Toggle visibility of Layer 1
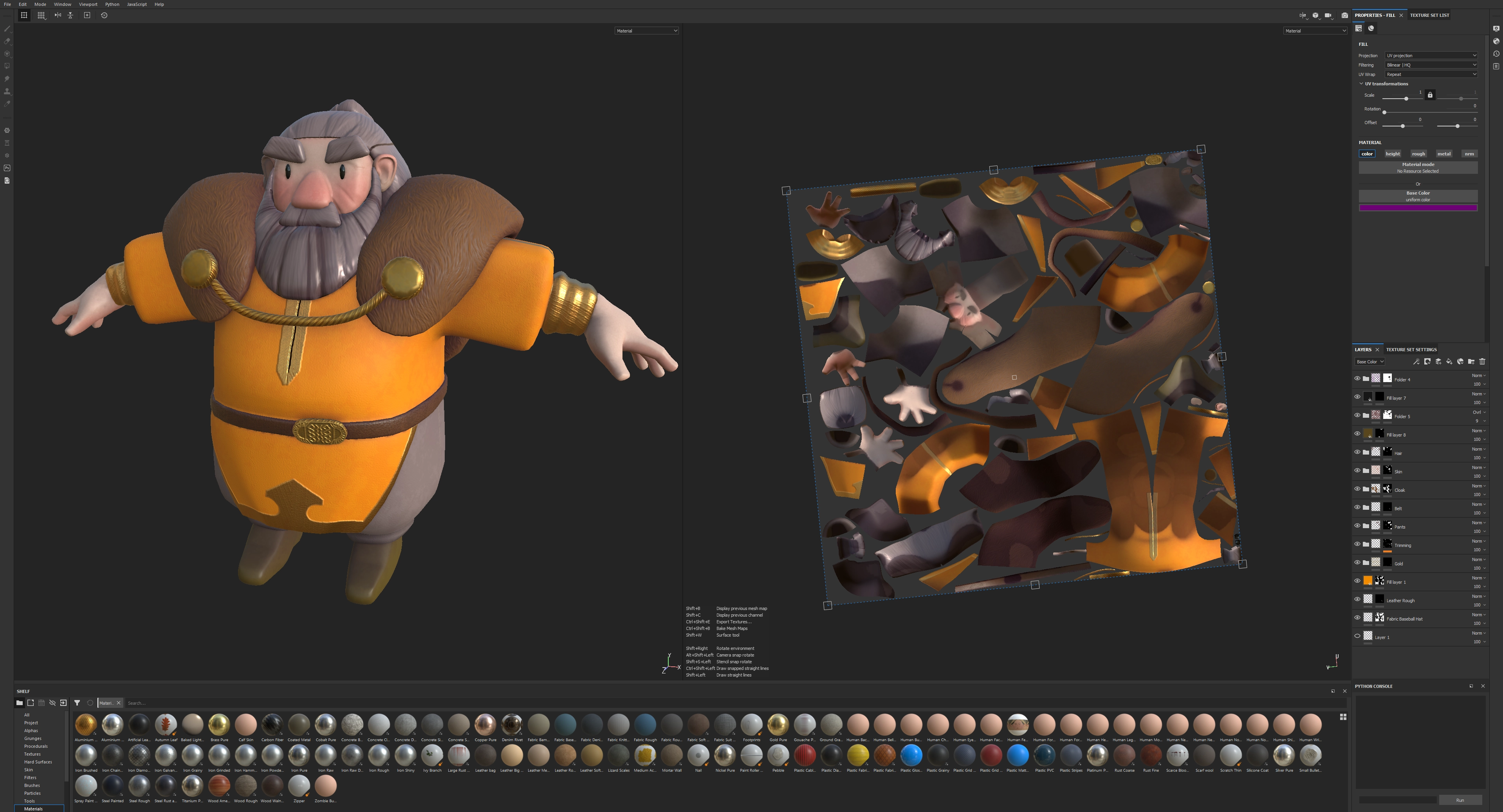Image resolution: width=1503 pixels, height=812 pixels. 1357,637
